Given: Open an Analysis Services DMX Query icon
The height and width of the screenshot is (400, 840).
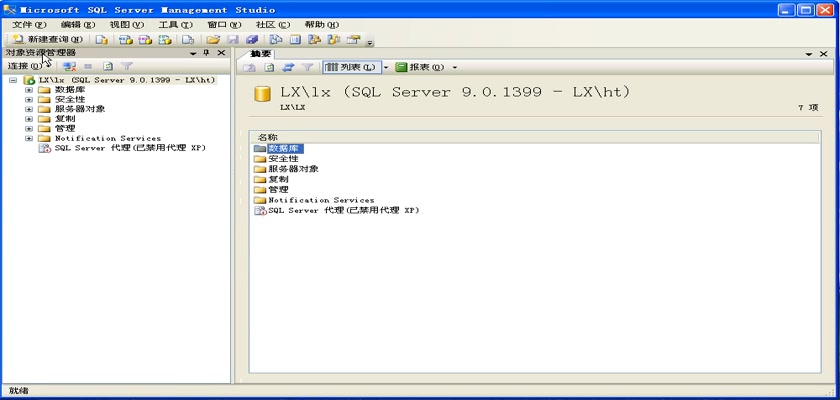Looking at the screenshot, I should point(145,39).
